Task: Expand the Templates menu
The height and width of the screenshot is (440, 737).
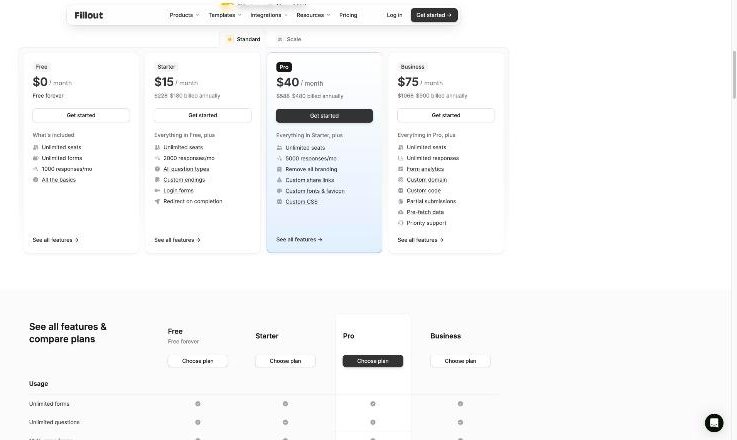Action: [225, 15]
